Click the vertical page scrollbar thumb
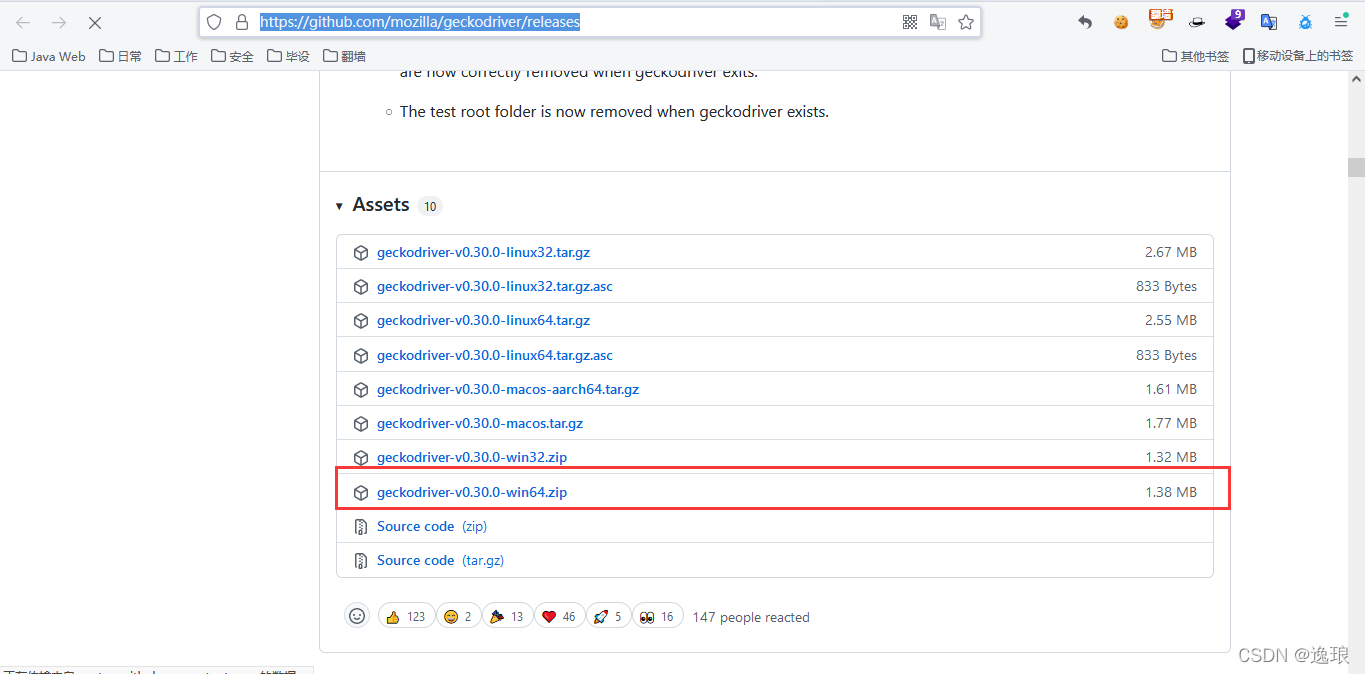 click(x=1356, y=167)
